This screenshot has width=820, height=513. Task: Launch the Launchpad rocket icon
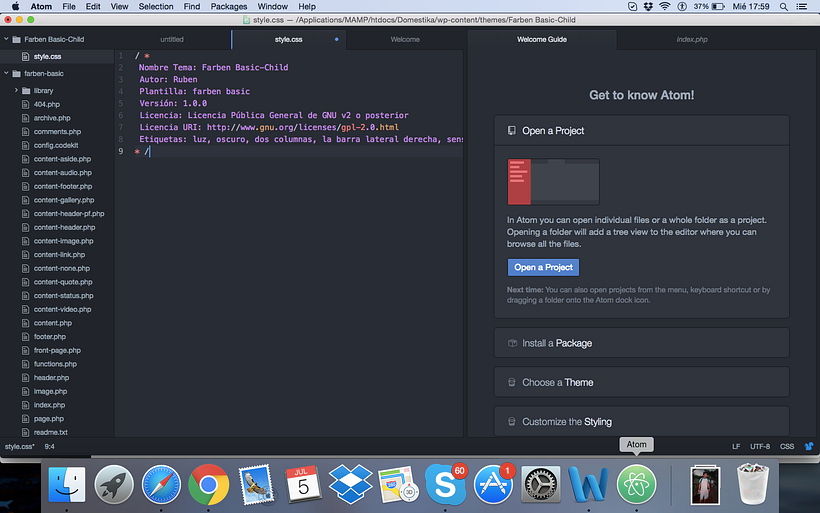point(114,485)
